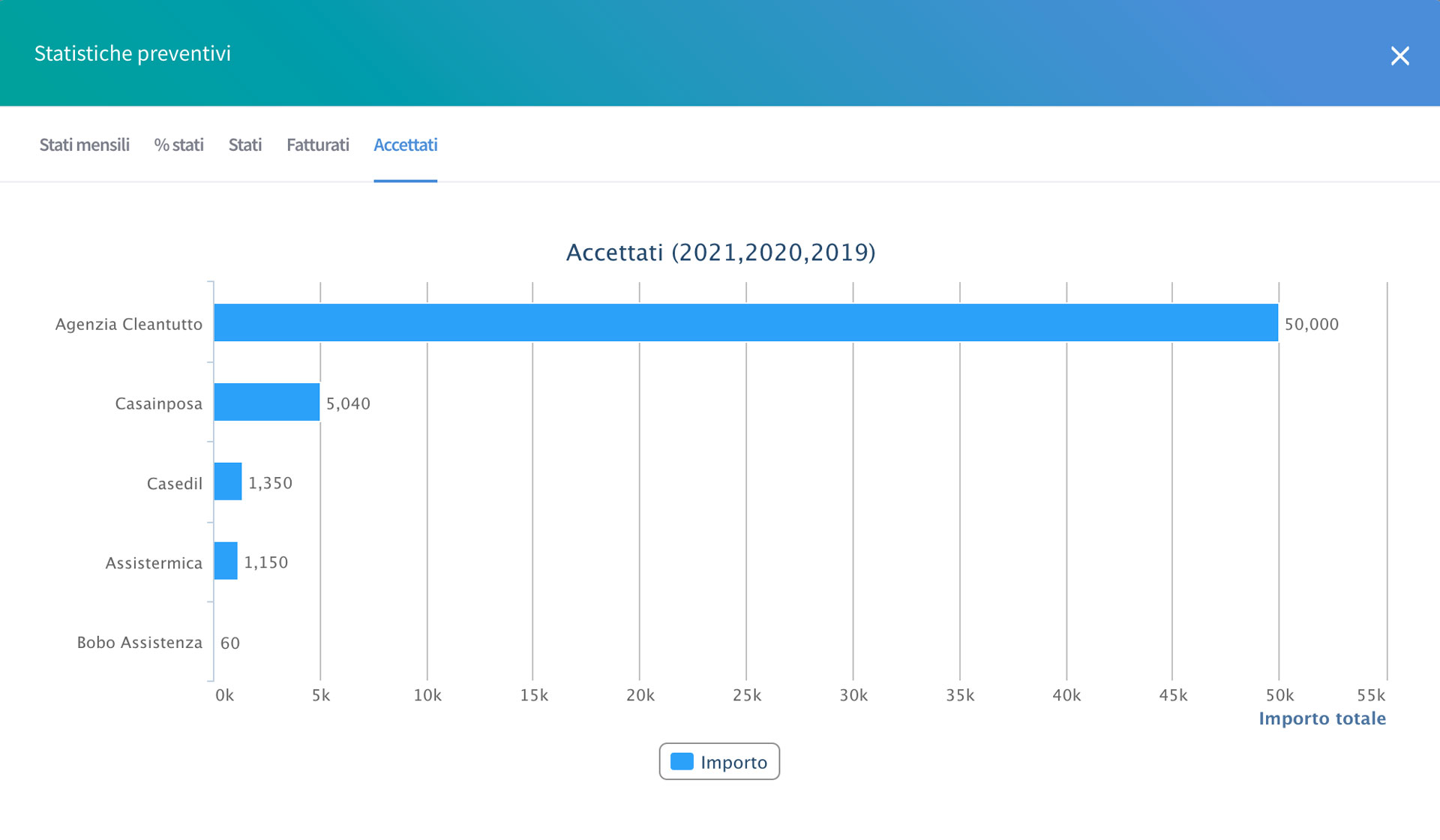Image resolution: width=1440 pixels, height=840 pixels.
Task: Click the Casedil bar
Action: [228, 481]
